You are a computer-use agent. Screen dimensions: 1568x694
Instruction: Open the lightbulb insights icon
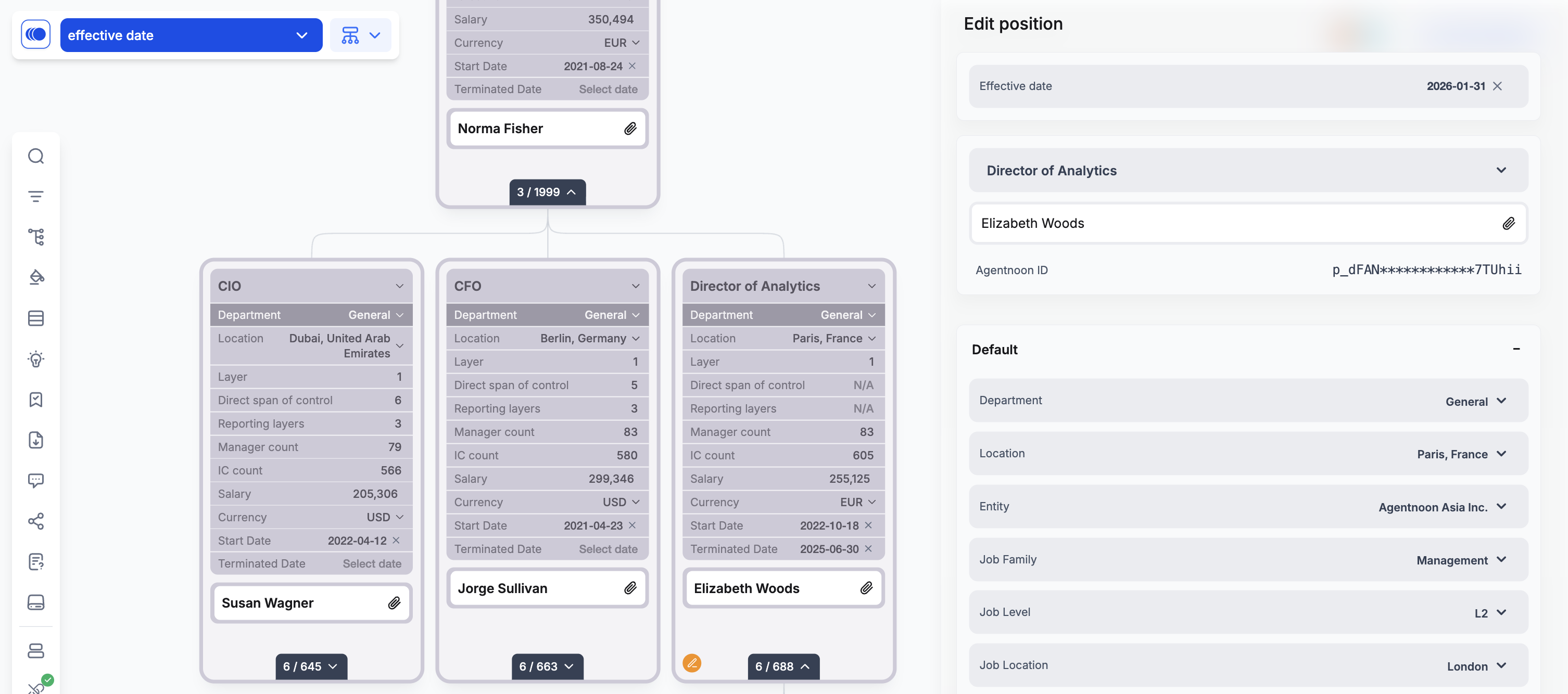[x=36, y=359]
